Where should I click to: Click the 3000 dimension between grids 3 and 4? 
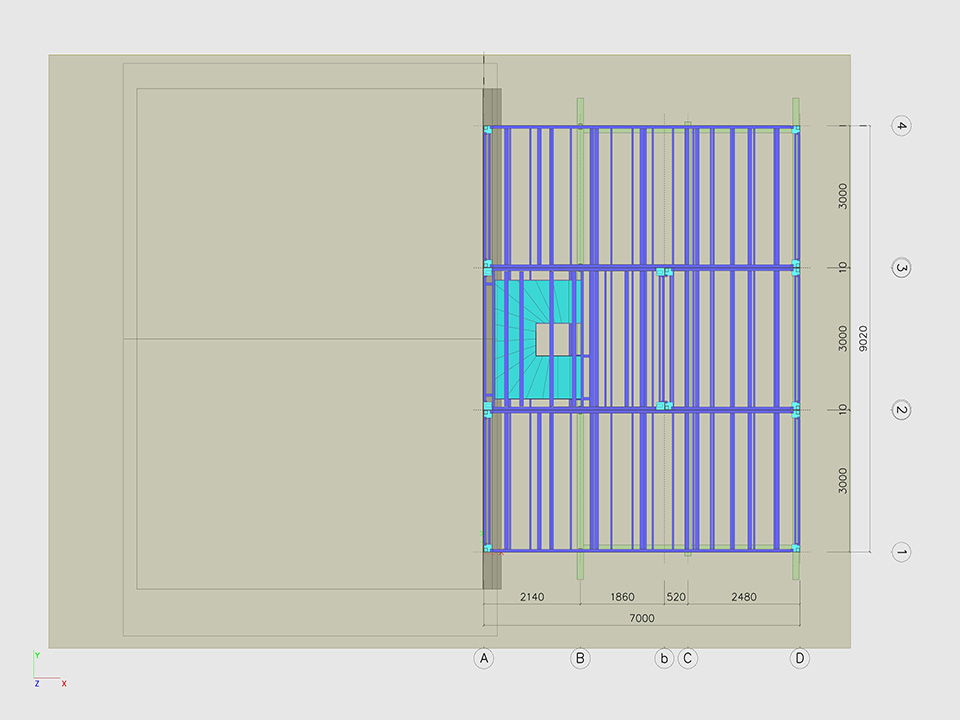click(844, 196)
